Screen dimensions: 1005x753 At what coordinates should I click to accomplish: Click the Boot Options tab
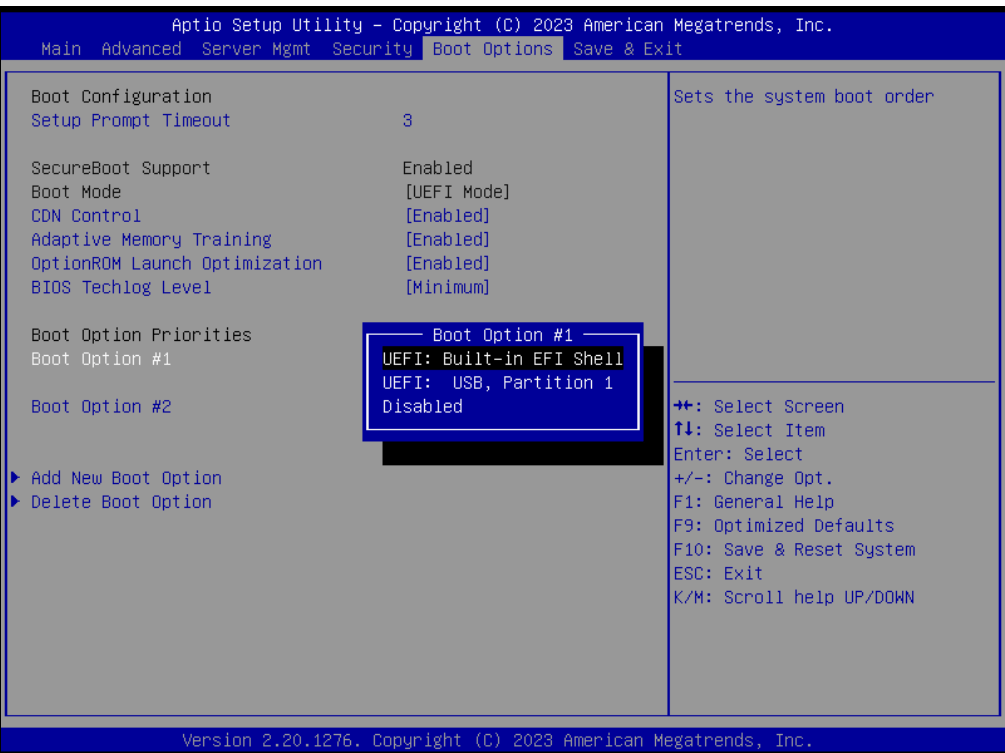tap(492, 49)
